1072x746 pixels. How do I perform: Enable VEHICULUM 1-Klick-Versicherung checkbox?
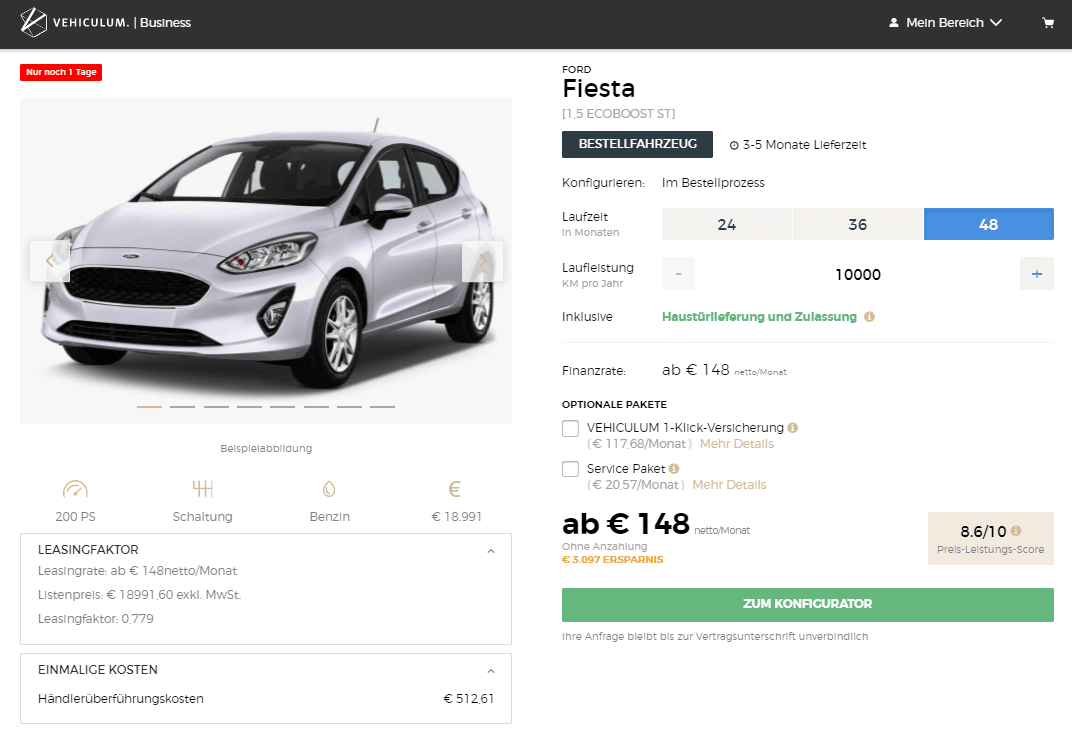[x=570, y=428]
